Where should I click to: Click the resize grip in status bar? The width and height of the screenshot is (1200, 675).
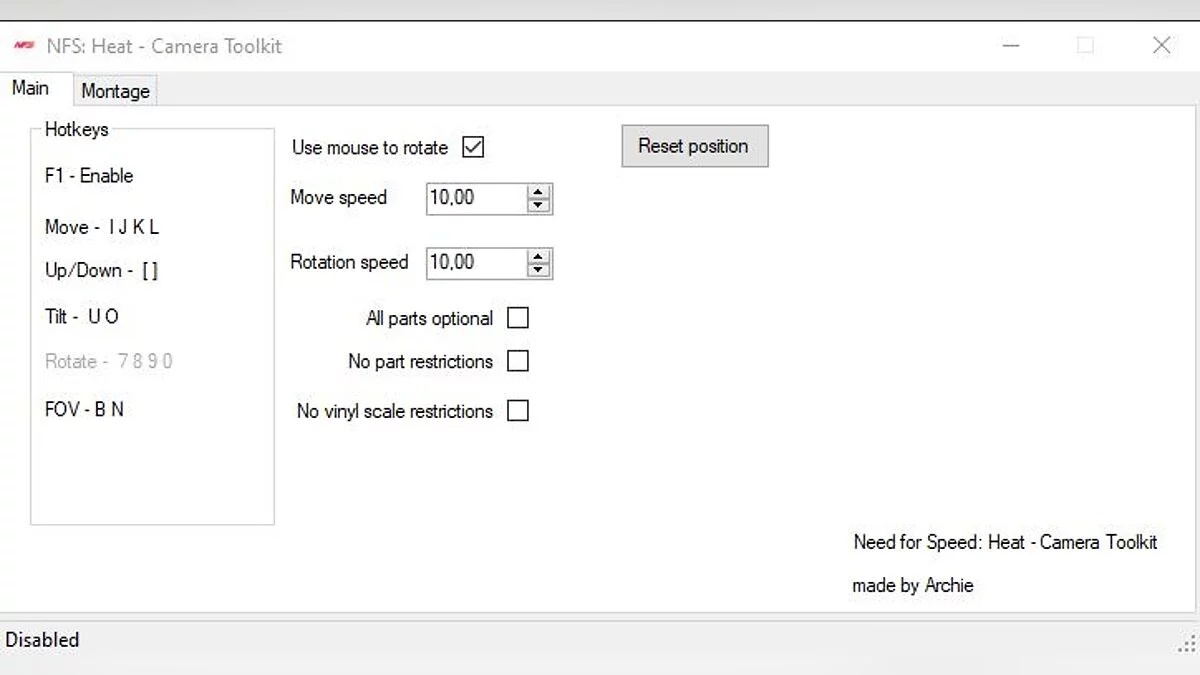tap(1187, 642)
